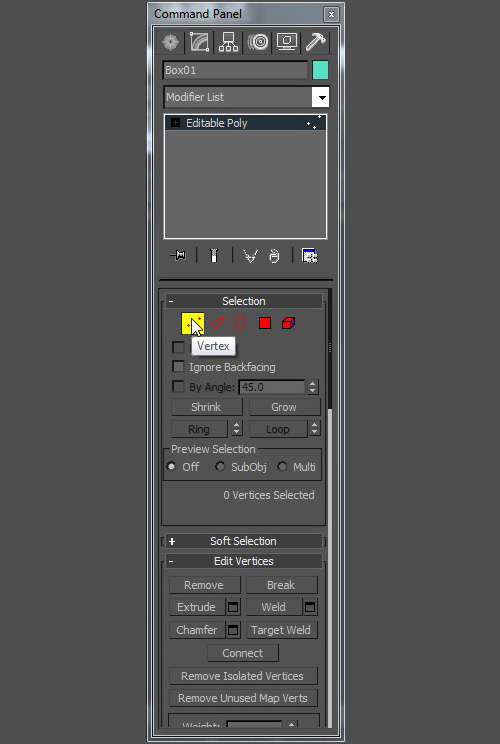Select Element sub-object level
Image resolution: width=500 pixels, height=744 pixels.
tap(288, 323)
